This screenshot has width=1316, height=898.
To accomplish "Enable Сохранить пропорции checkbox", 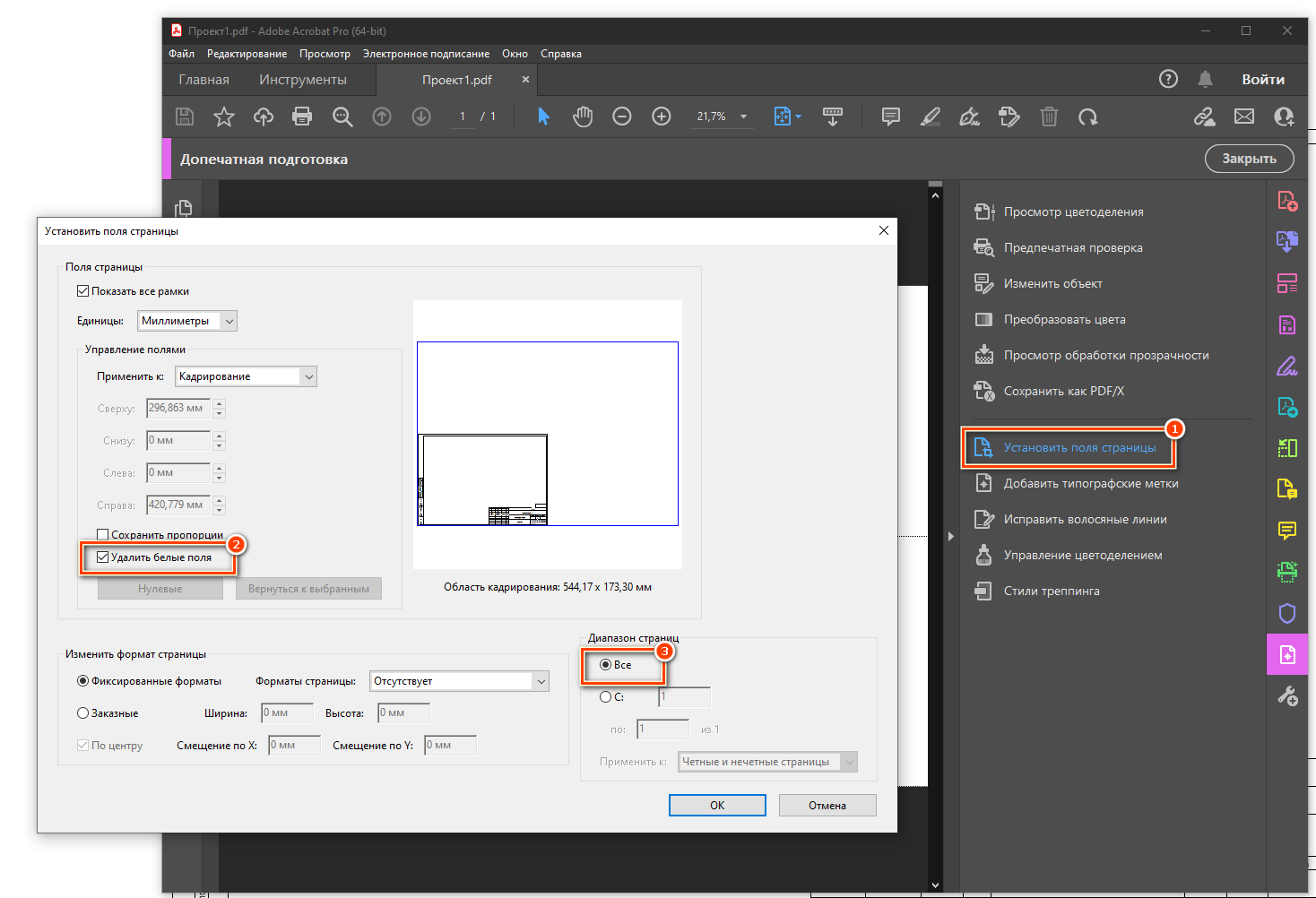I will tap(102, 535).
